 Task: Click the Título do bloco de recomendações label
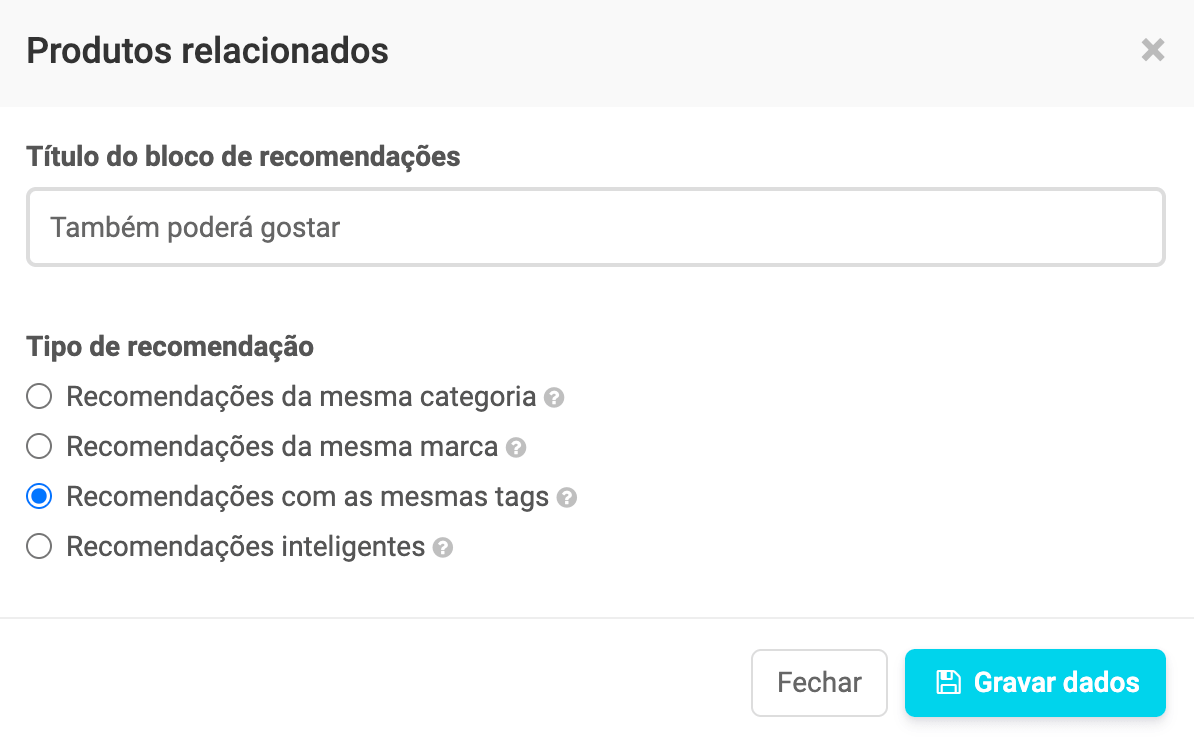pos(243,156)
